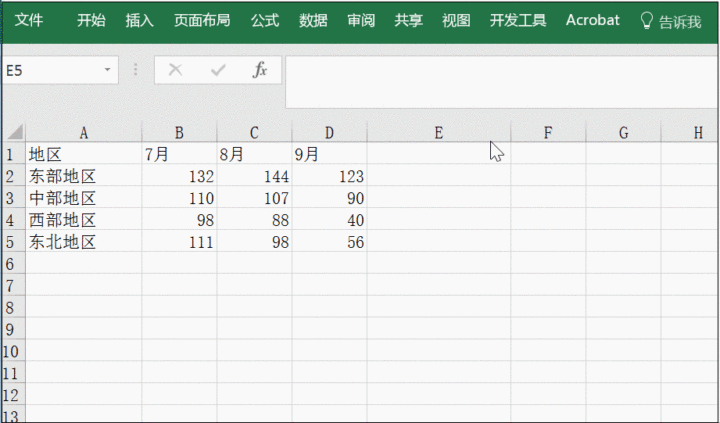
Task: Open the 页面布局 tab
Action: [x=202, y=20]
